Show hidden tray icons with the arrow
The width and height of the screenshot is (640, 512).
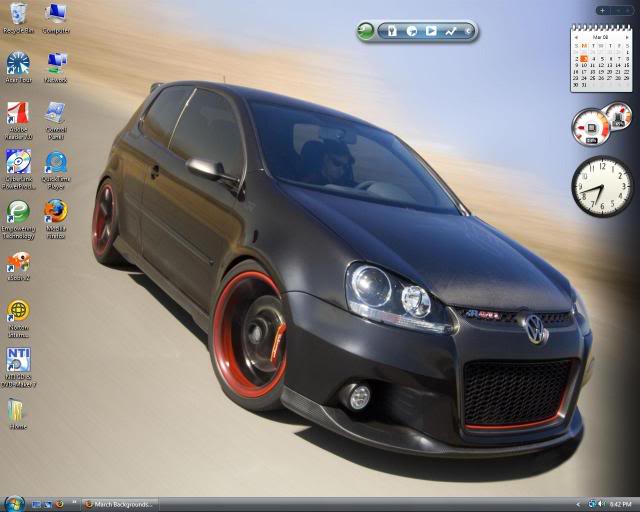[578, 505]
